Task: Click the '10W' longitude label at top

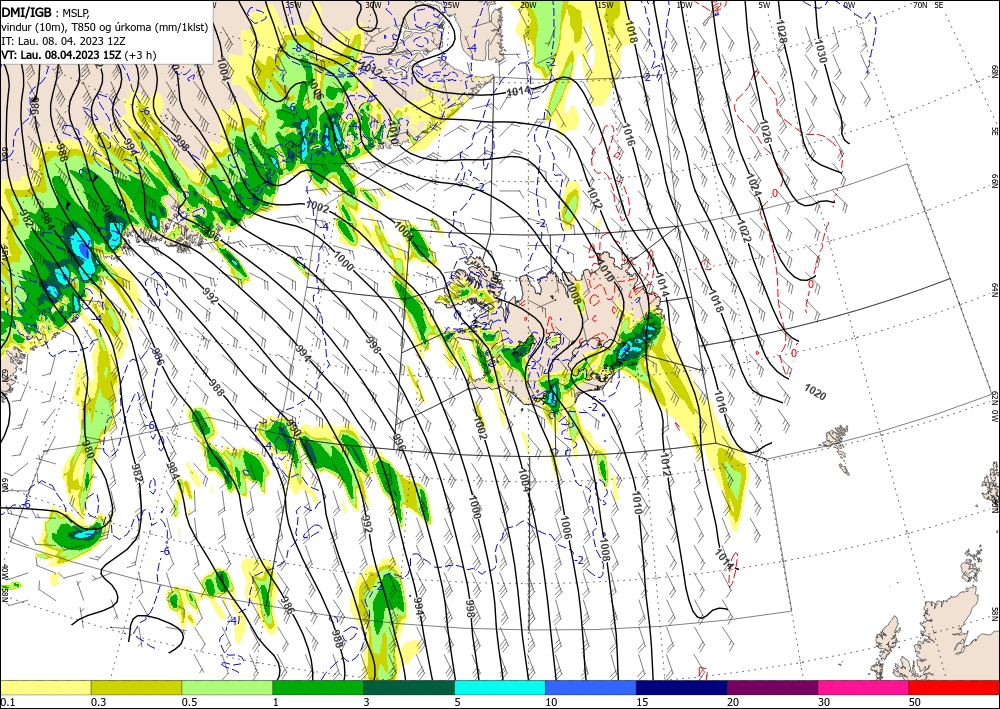Action: (x=684, y=5)
